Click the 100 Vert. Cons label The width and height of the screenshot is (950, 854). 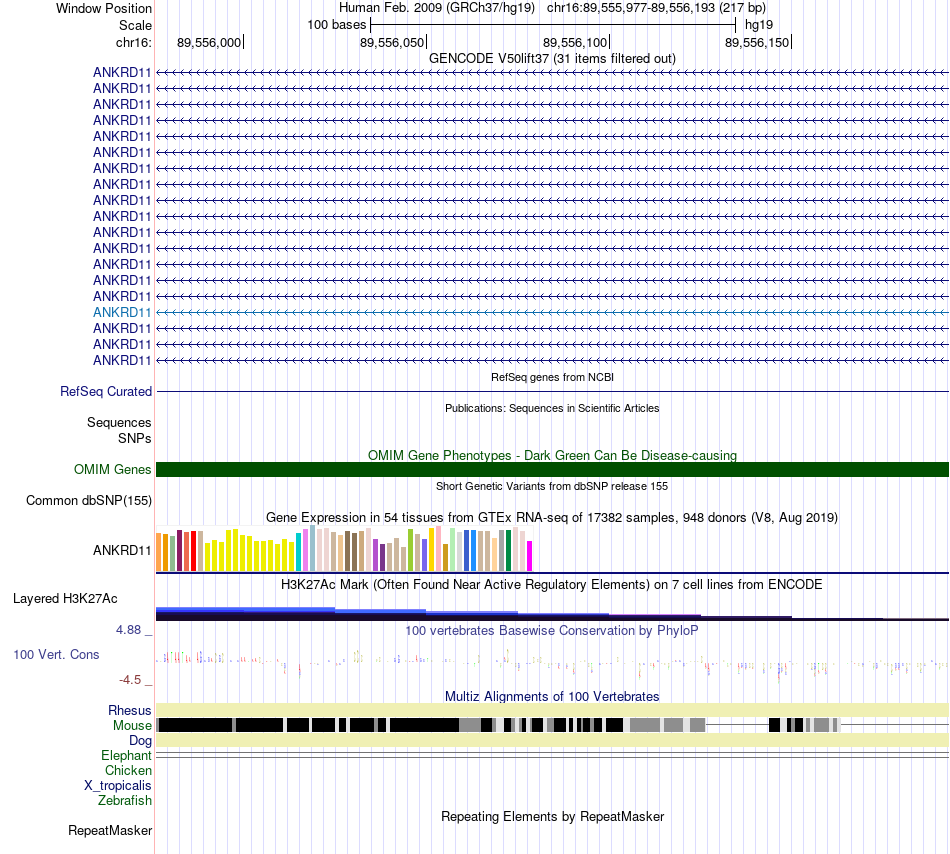[x=56, y=654]
